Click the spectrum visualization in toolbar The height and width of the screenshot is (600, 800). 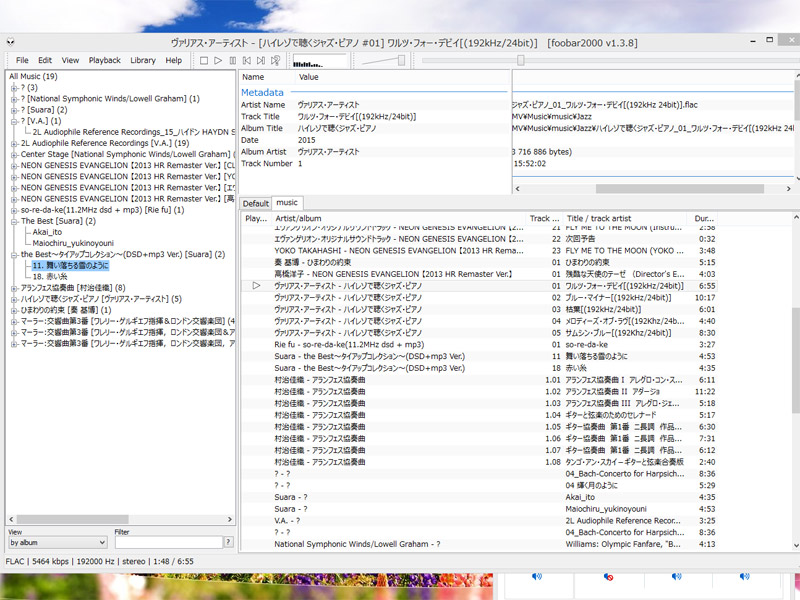319,61
